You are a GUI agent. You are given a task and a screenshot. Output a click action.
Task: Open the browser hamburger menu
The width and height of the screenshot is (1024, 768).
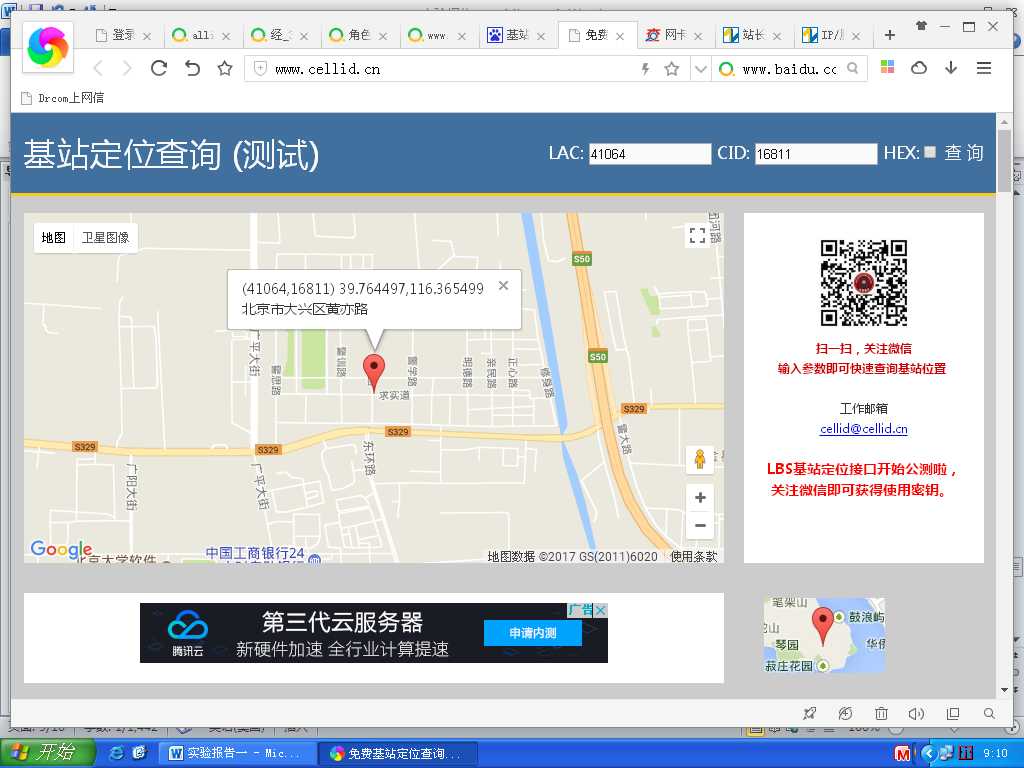pos(984,68)
